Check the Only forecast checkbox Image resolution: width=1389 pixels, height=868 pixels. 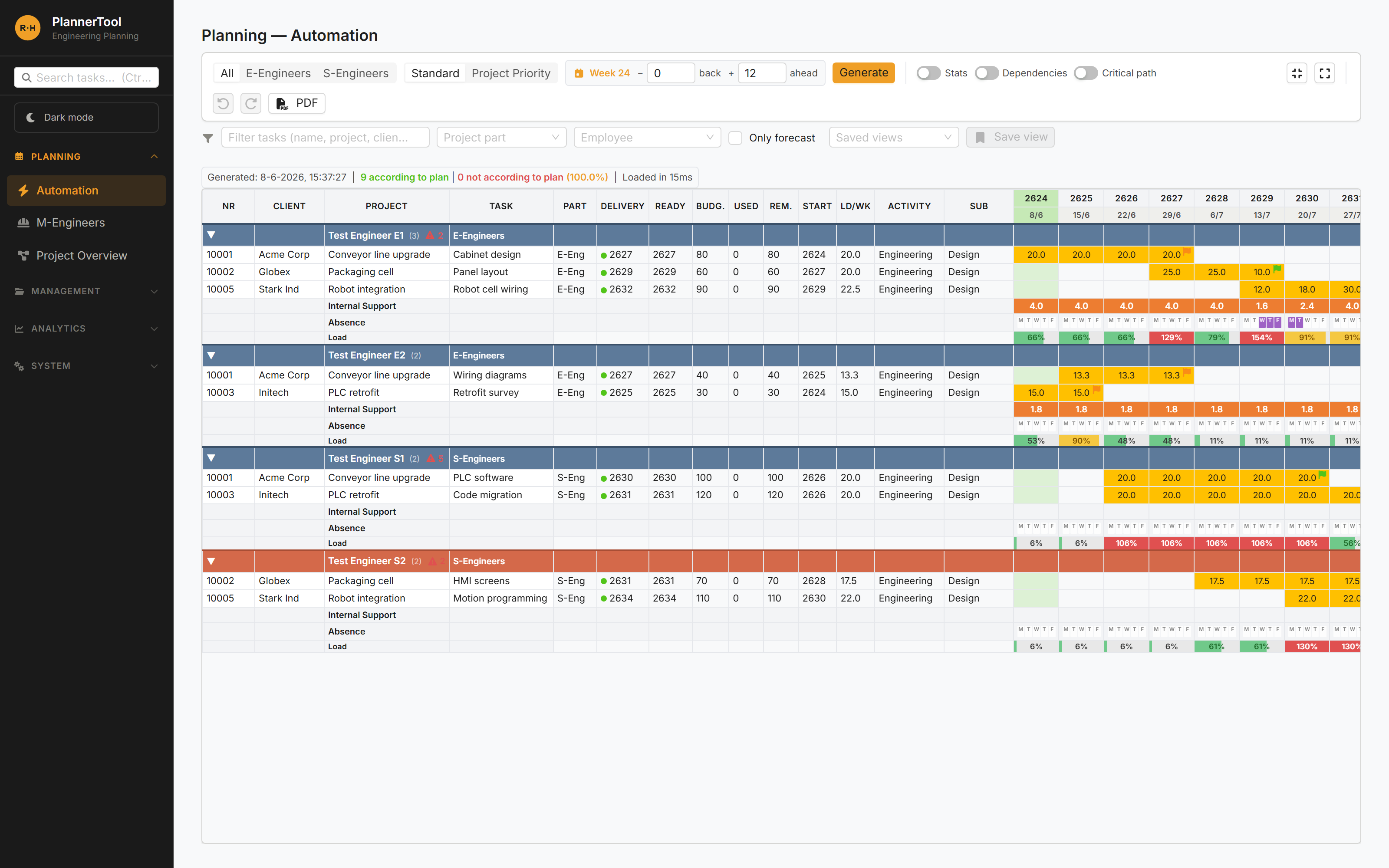point(735,138)
